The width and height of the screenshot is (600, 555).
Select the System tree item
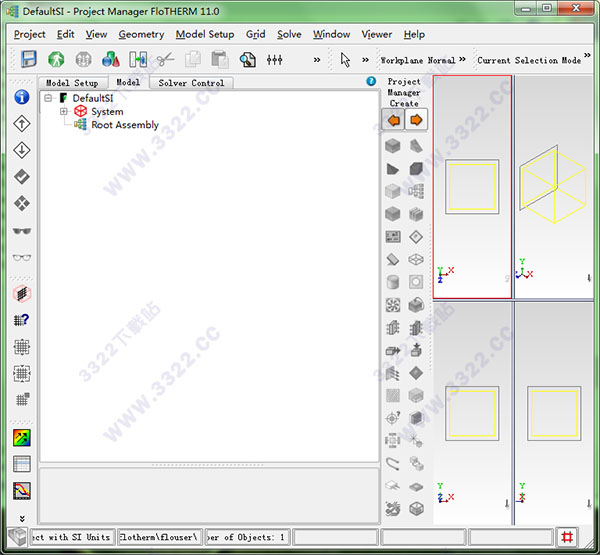(107, 111)
